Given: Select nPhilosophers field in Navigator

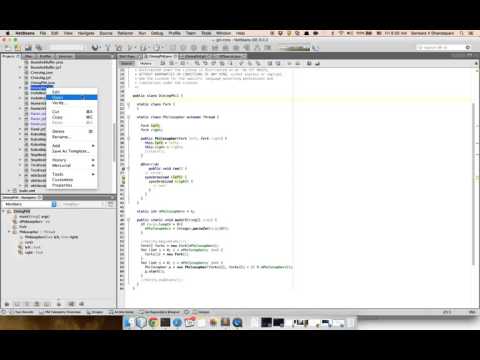Looking at the screenshot, I should pos(34,222).
